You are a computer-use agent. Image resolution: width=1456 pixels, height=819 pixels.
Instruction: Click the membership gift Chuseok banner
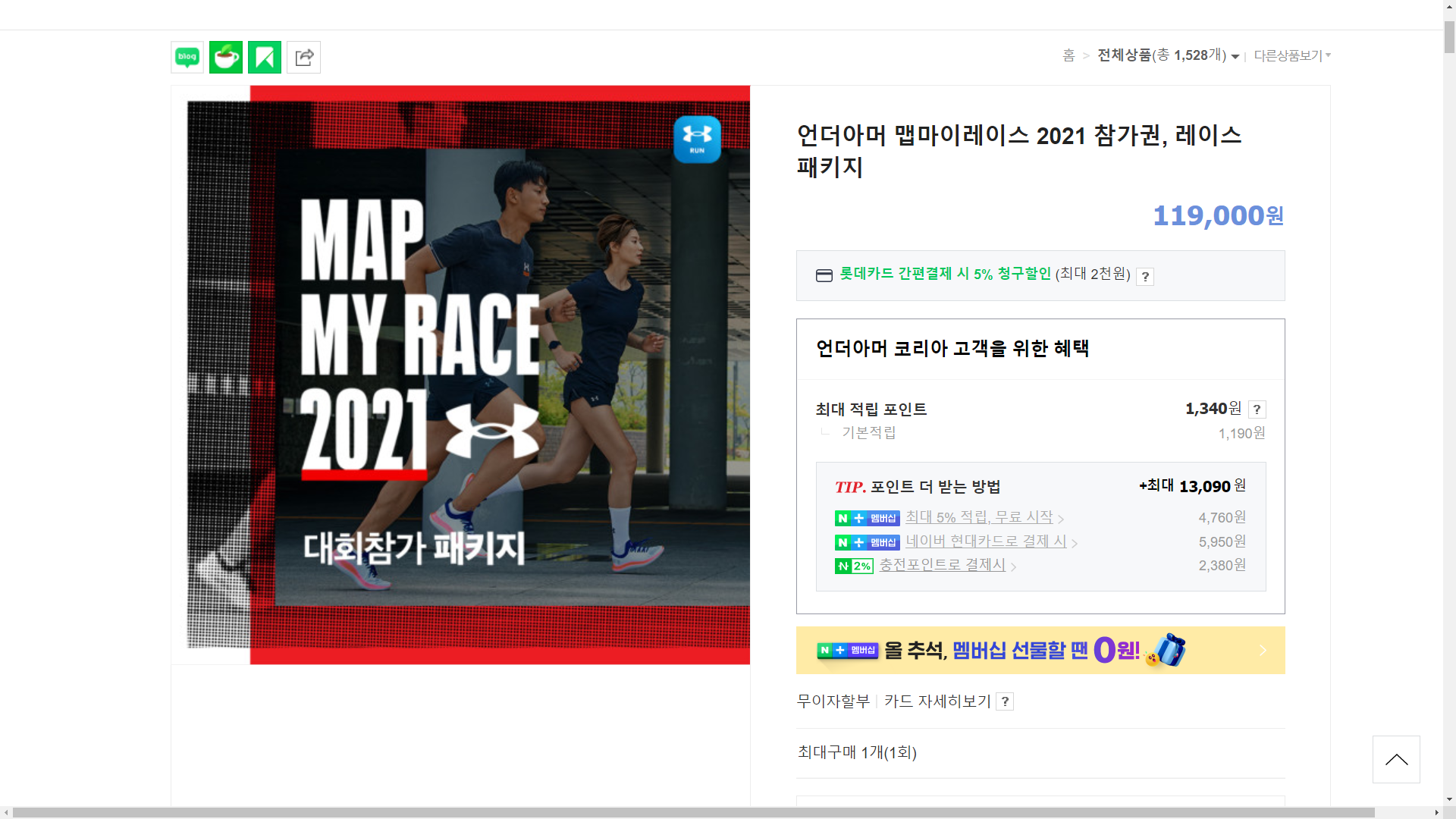[1040, 650]
